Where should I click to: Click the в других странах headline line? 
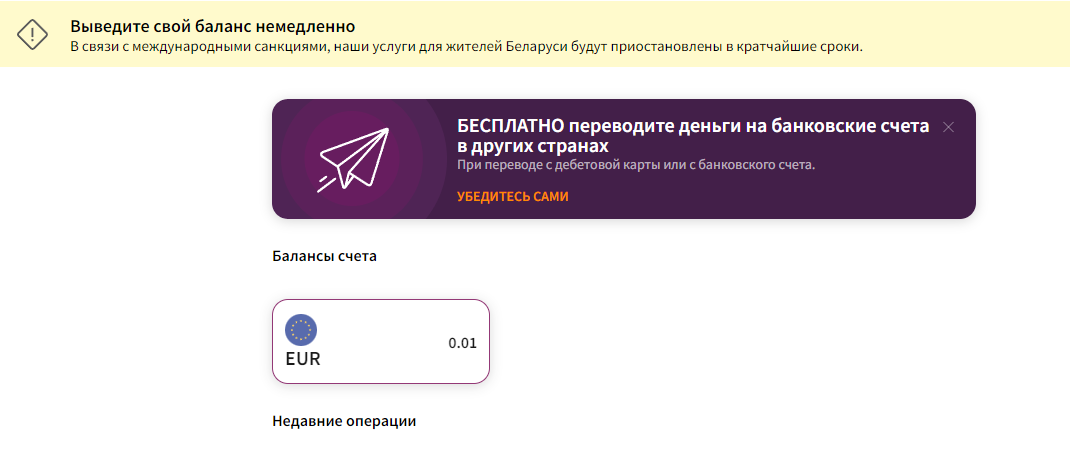coord(533,146)
